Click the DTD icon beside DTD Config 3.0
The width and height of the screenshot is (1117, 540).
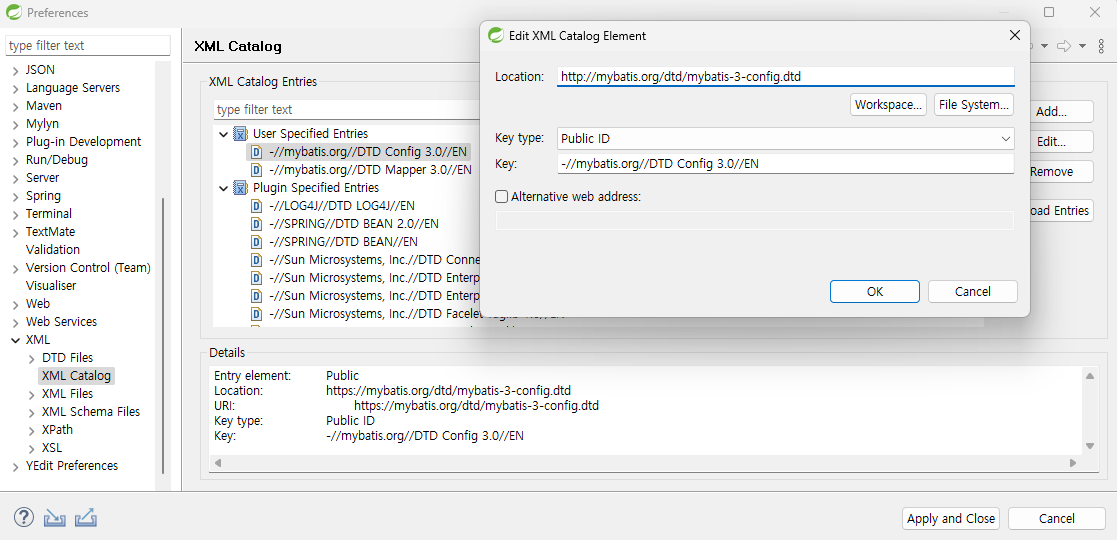point(256,152)
